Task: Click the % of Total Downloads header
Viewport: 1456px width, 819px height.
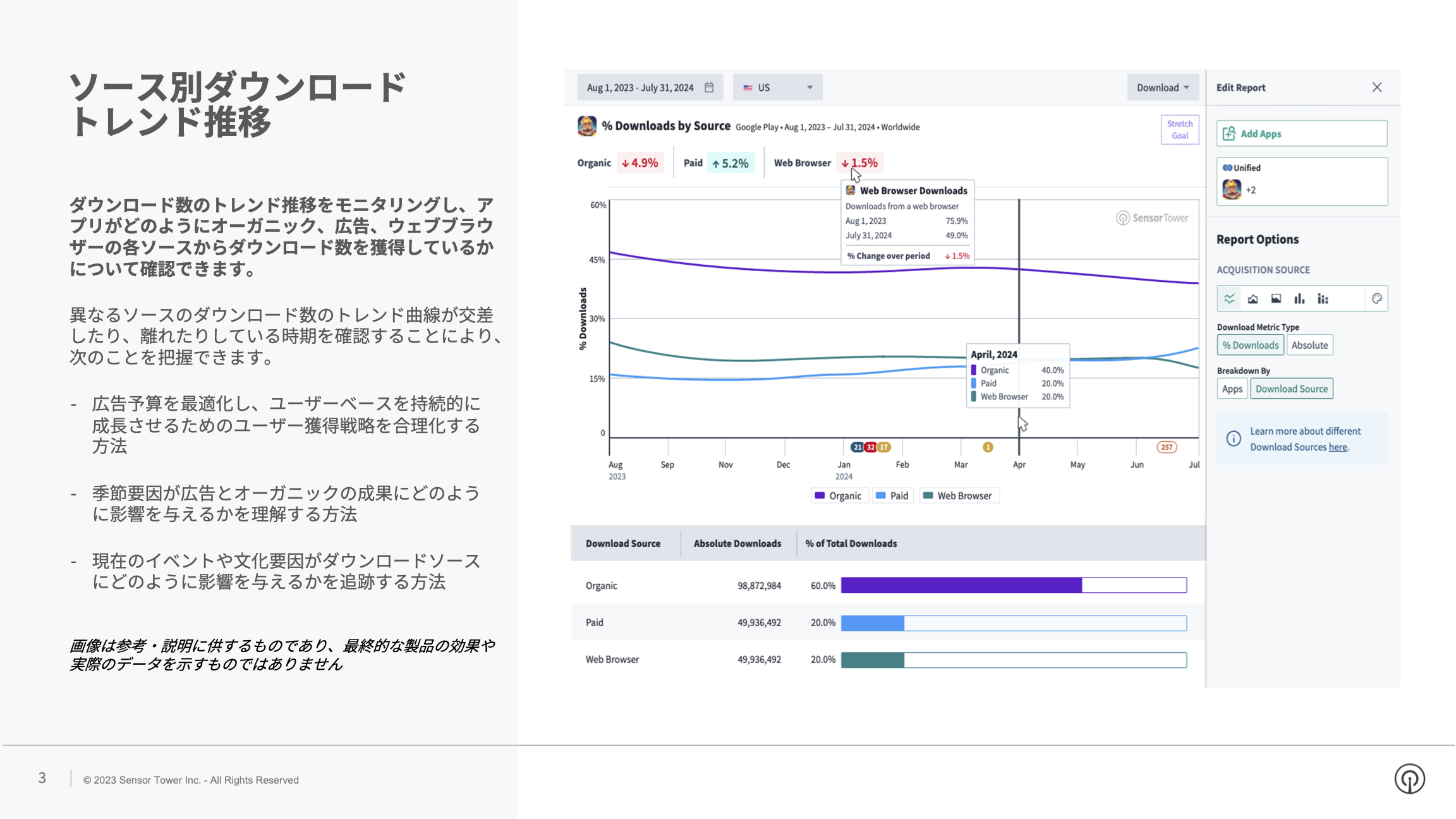Action: pos(851,543)
